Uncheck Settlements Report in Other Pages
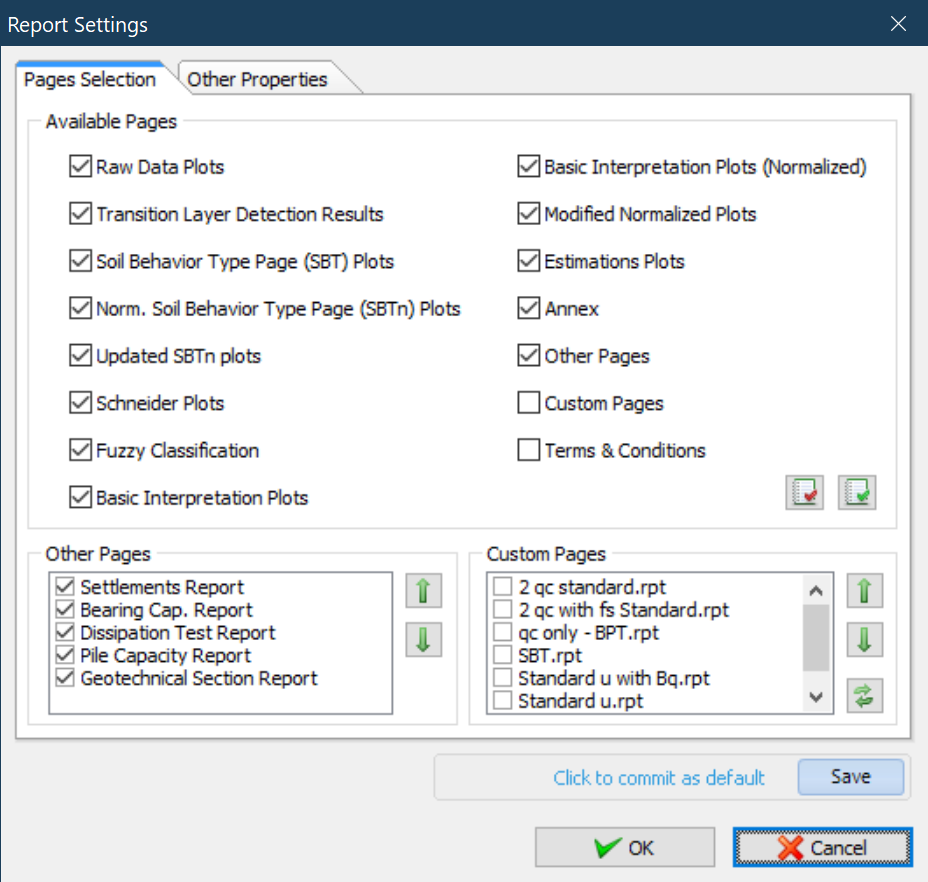This screenshot has height=882, width=928. pos(65,587)
